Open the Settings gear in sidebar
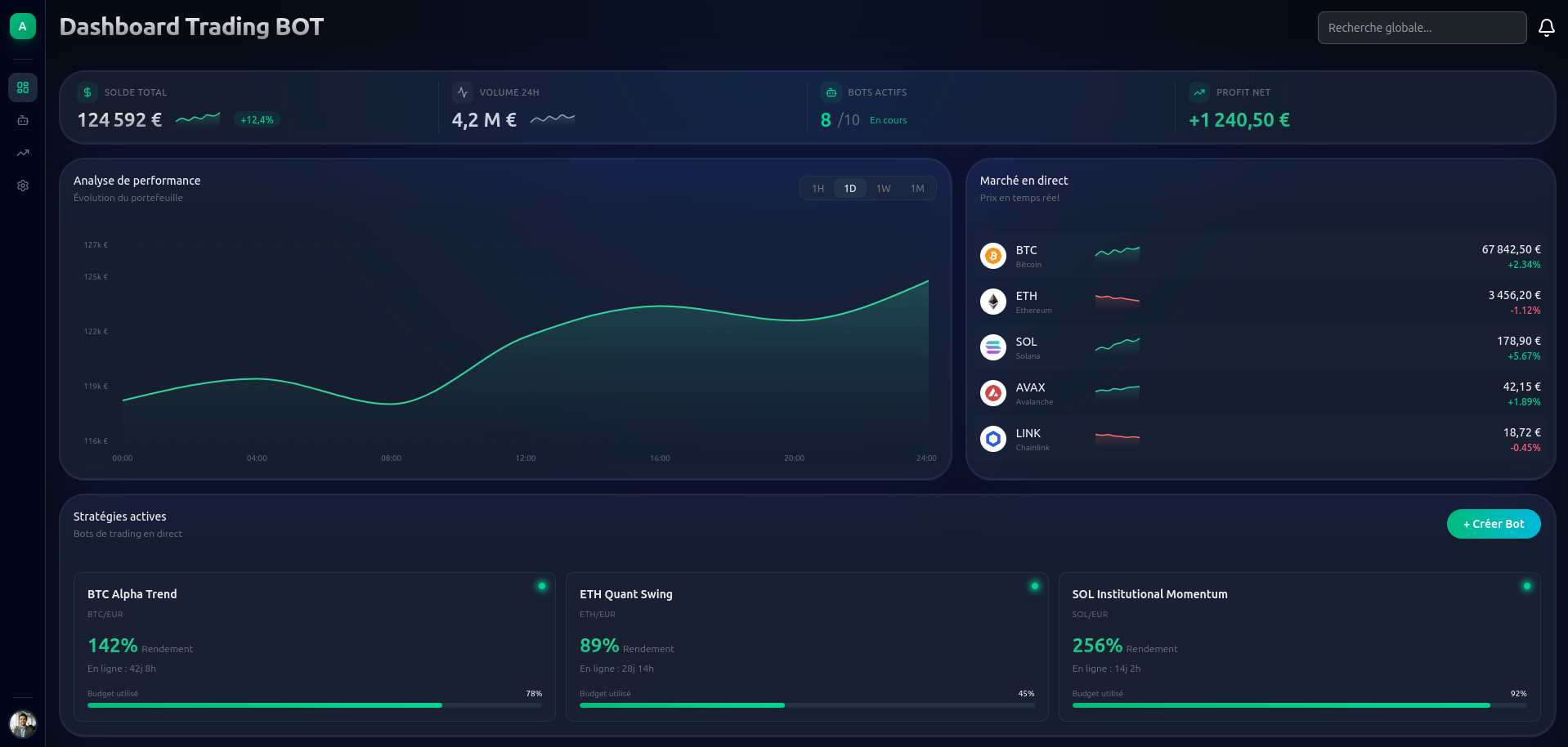The image size is (1568, 747). pyautogui.click(x=22, y=186)
